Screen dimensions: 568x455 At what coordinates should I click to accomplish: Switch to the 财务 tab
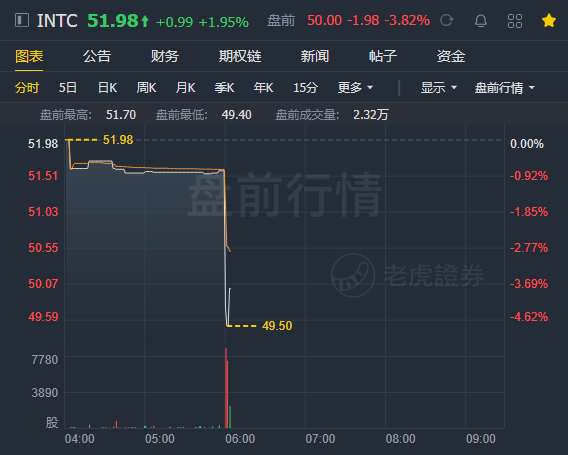[165, 56]
